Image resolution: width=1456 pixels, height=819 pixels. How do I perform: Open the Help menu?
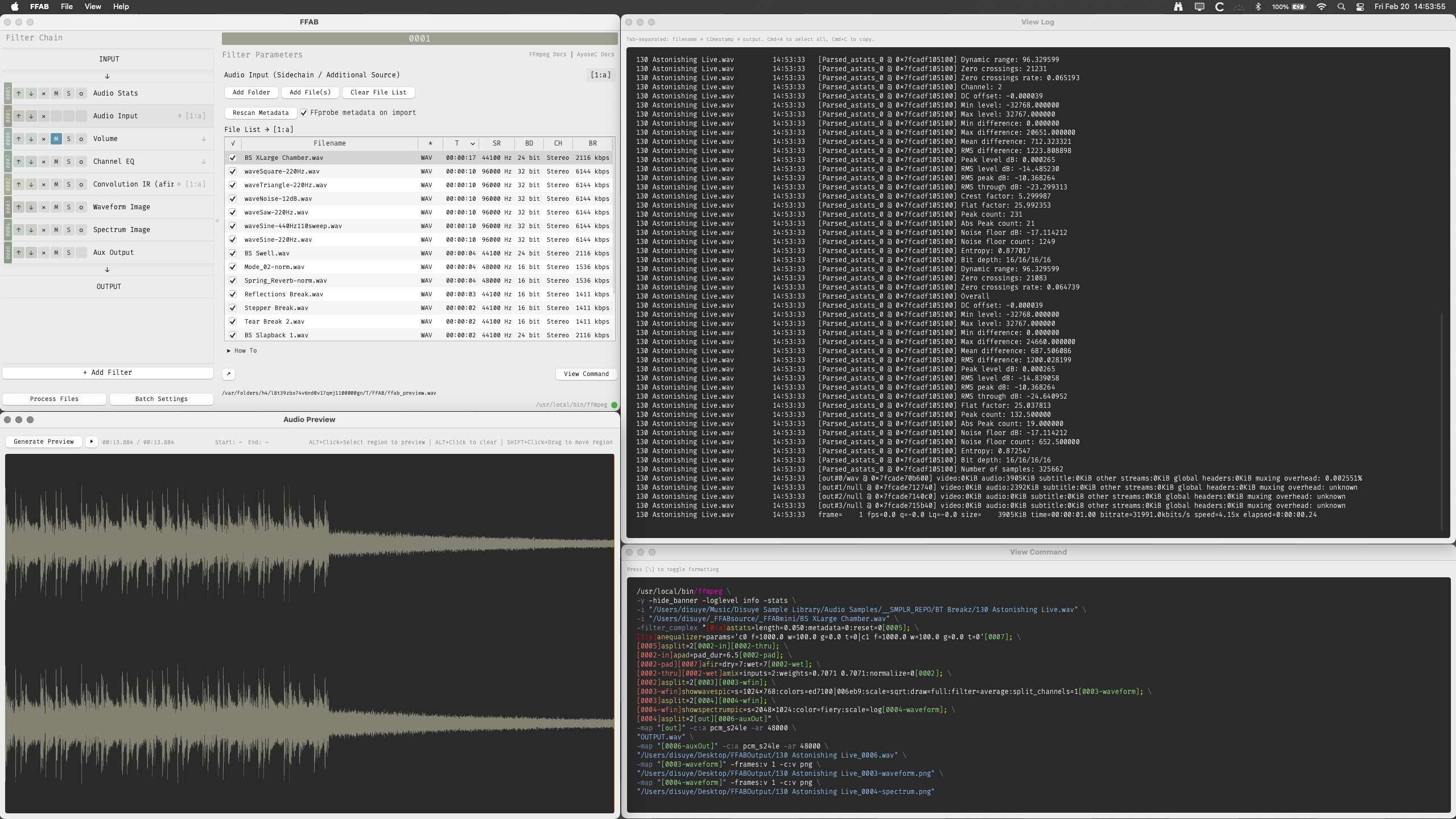pos(121,7)
